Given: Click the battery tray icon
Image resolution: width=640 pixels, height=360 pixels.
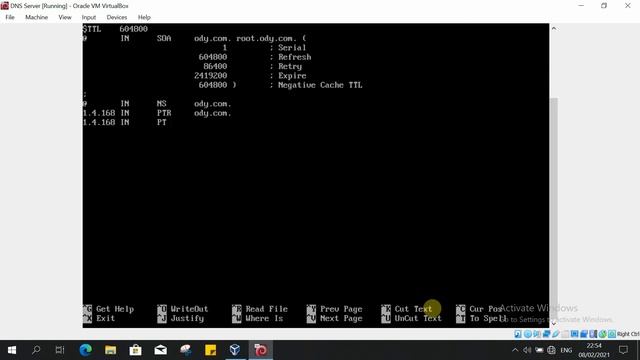Looking at the screenshot, I should (x=539, y=350).
